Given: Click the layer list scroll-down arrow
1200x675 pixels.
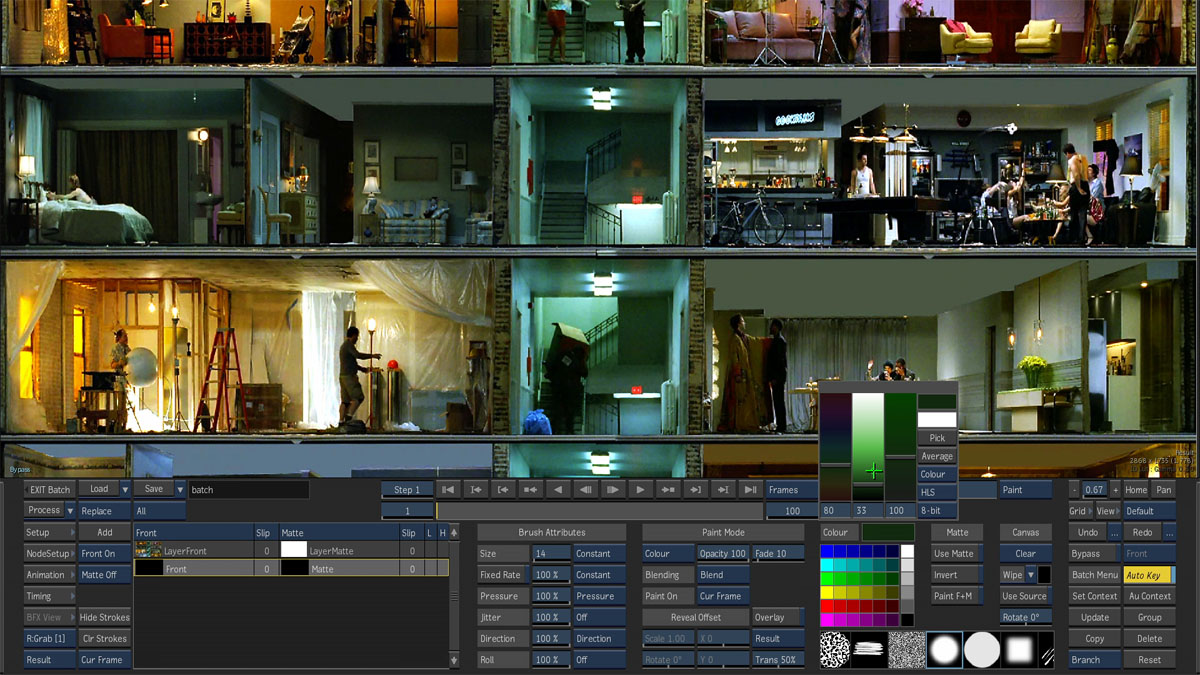Looking at the screenshot, I should (x=454, y=660).
